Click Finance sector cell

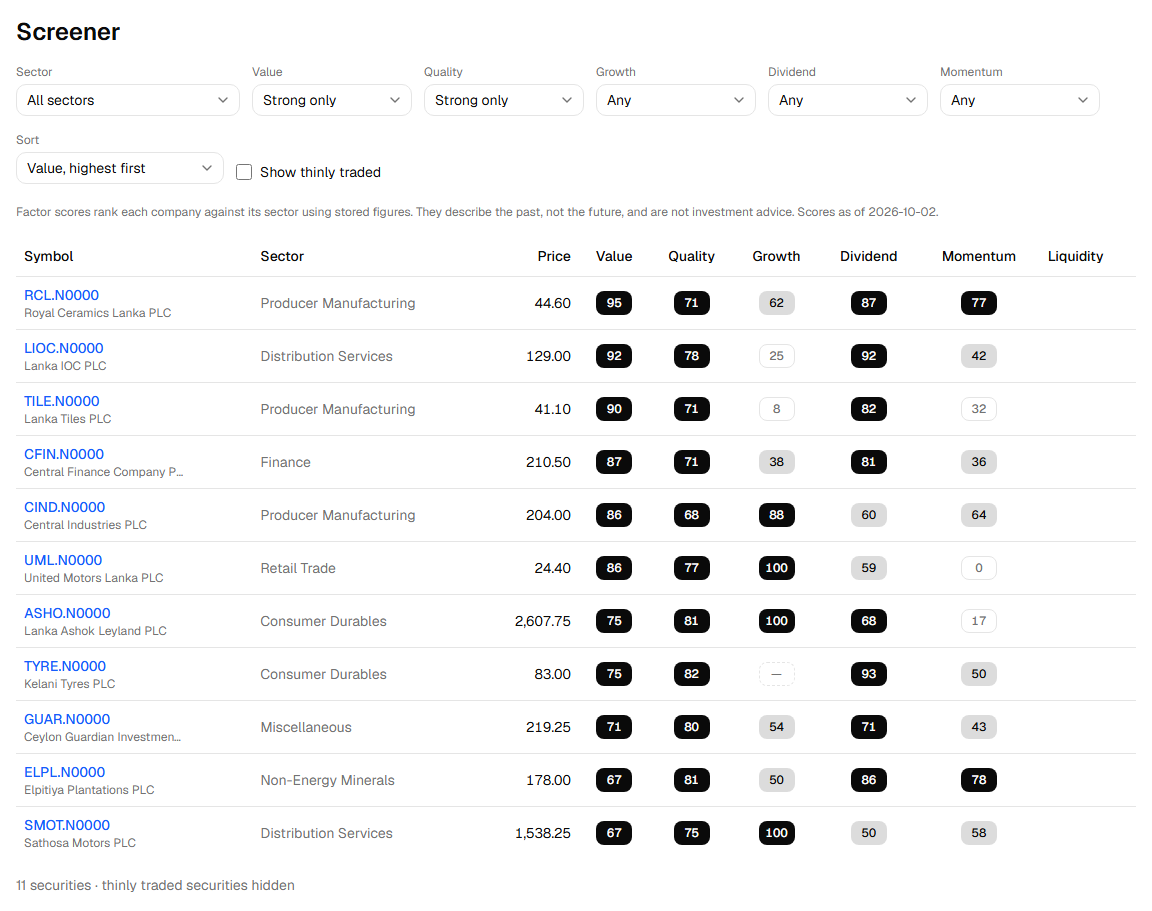285,461
